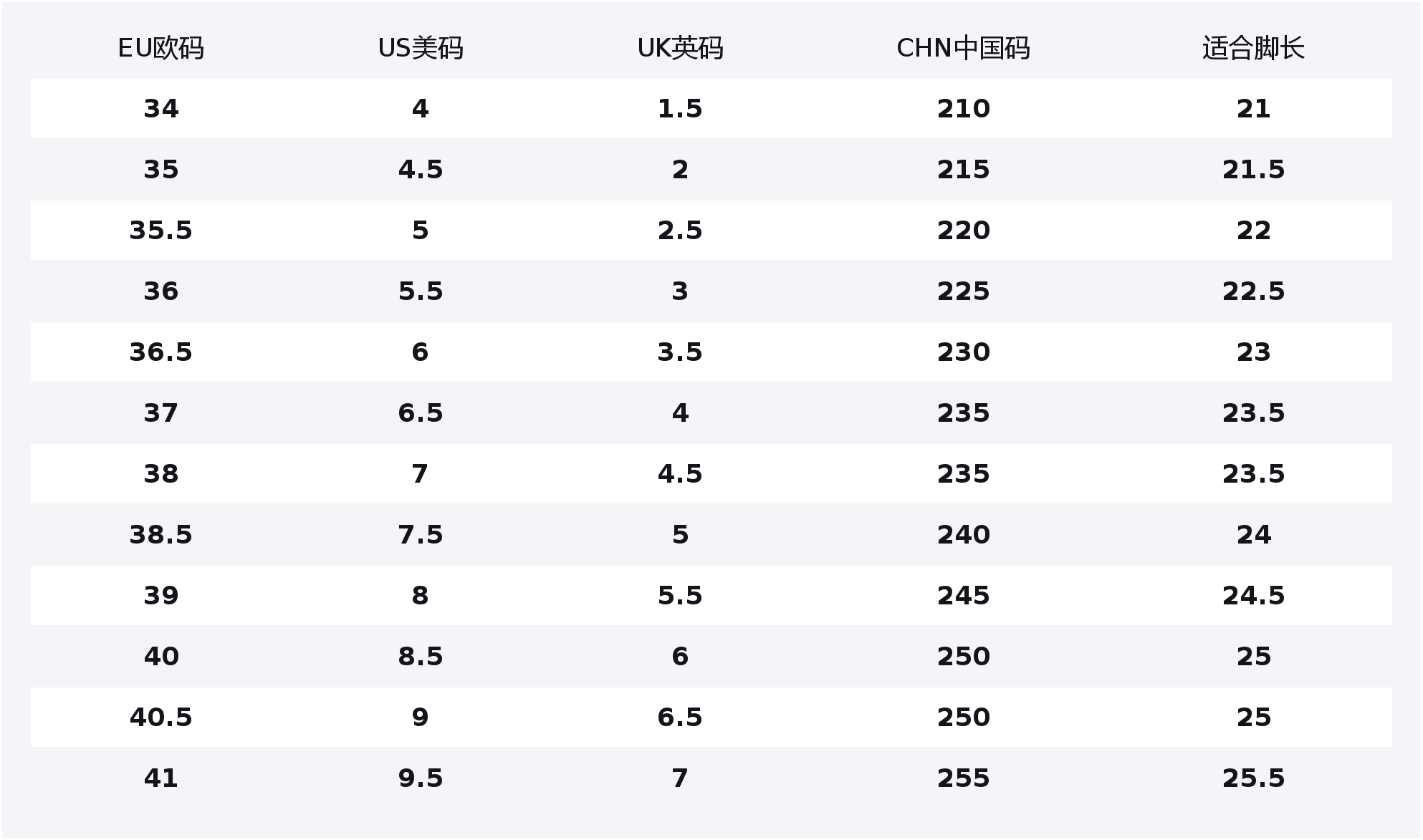Select UK size 1.5 cell
Viewport: 1423px width, 840px height.
[x=680, y=109]
